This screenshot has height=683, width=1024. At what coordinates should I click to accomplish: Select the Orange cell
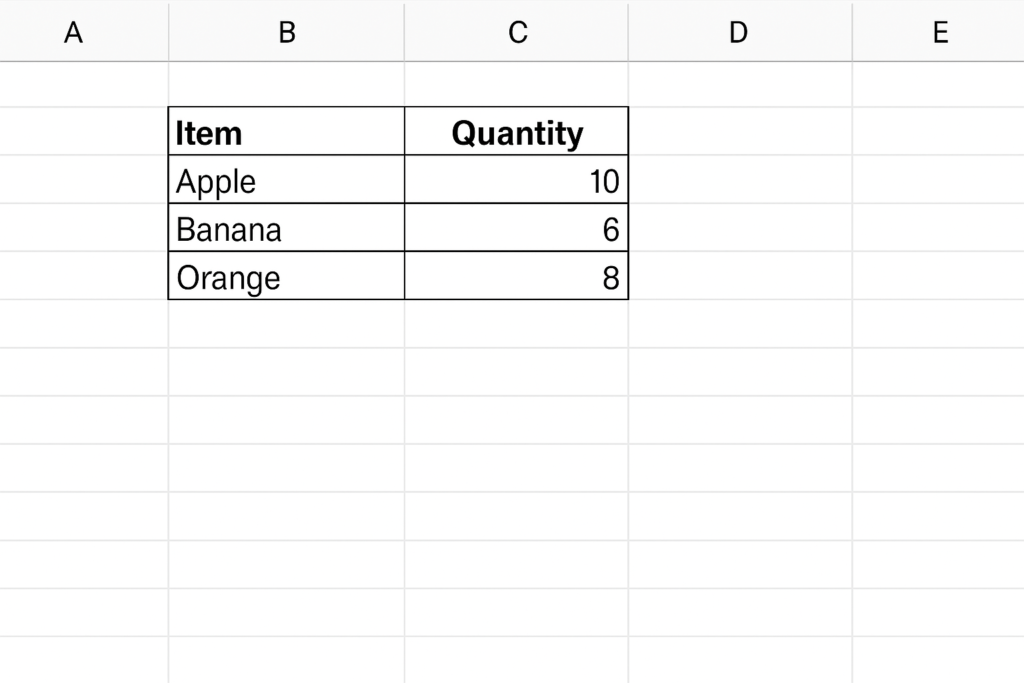point(286,276)
